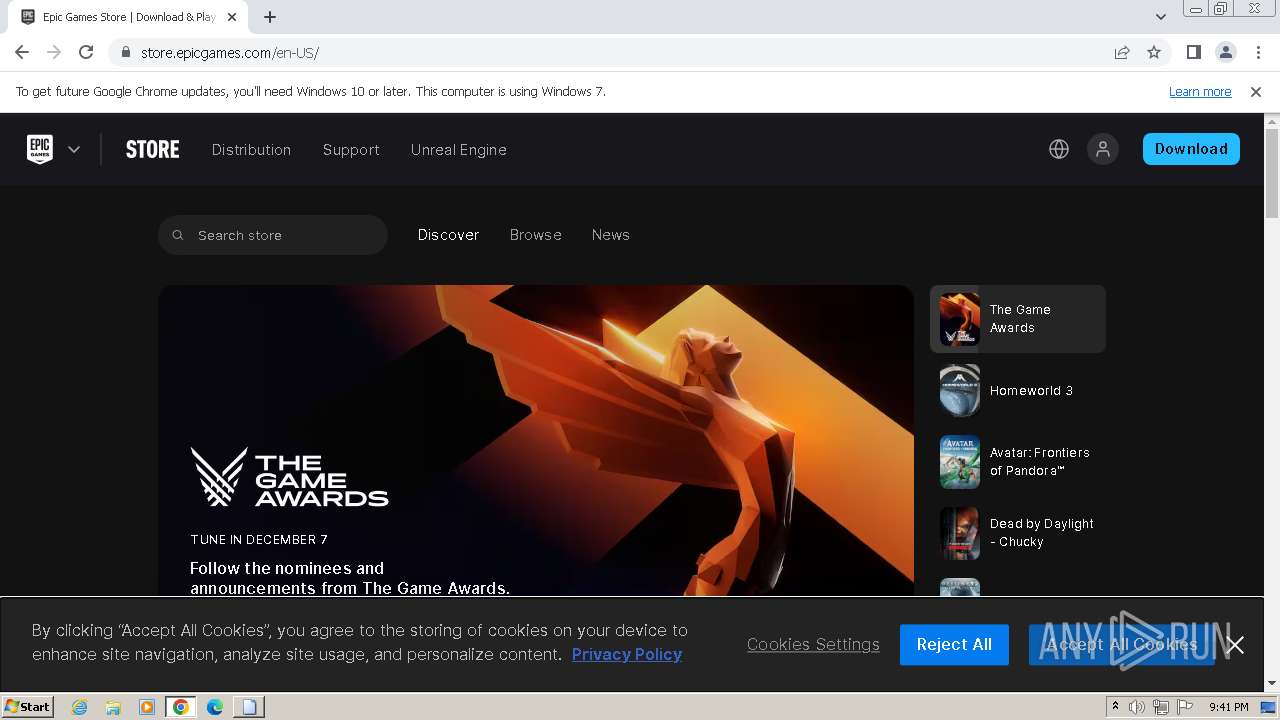Select the Epic Games Store browser tab
Viewport: 1280px width, 720px height.
[130, 17]
